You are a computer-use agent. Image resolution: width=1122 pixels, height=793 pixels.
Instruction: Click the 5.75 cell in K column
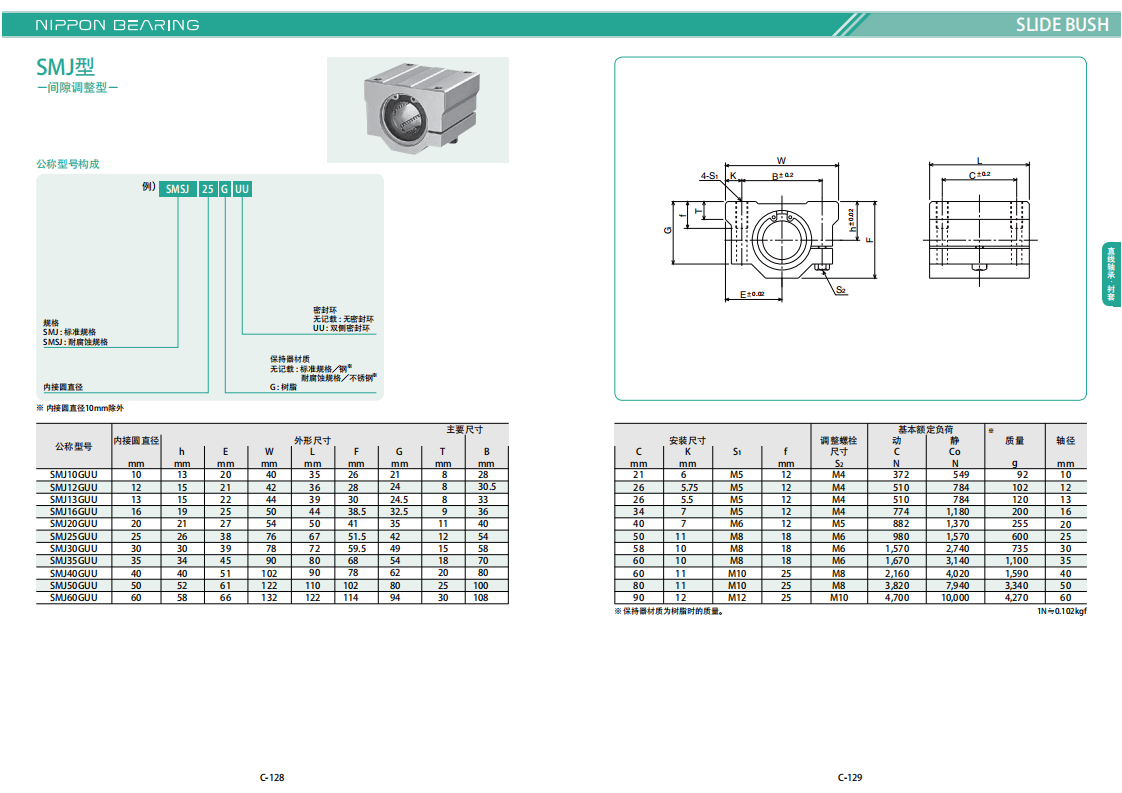(x=689, y=487)
